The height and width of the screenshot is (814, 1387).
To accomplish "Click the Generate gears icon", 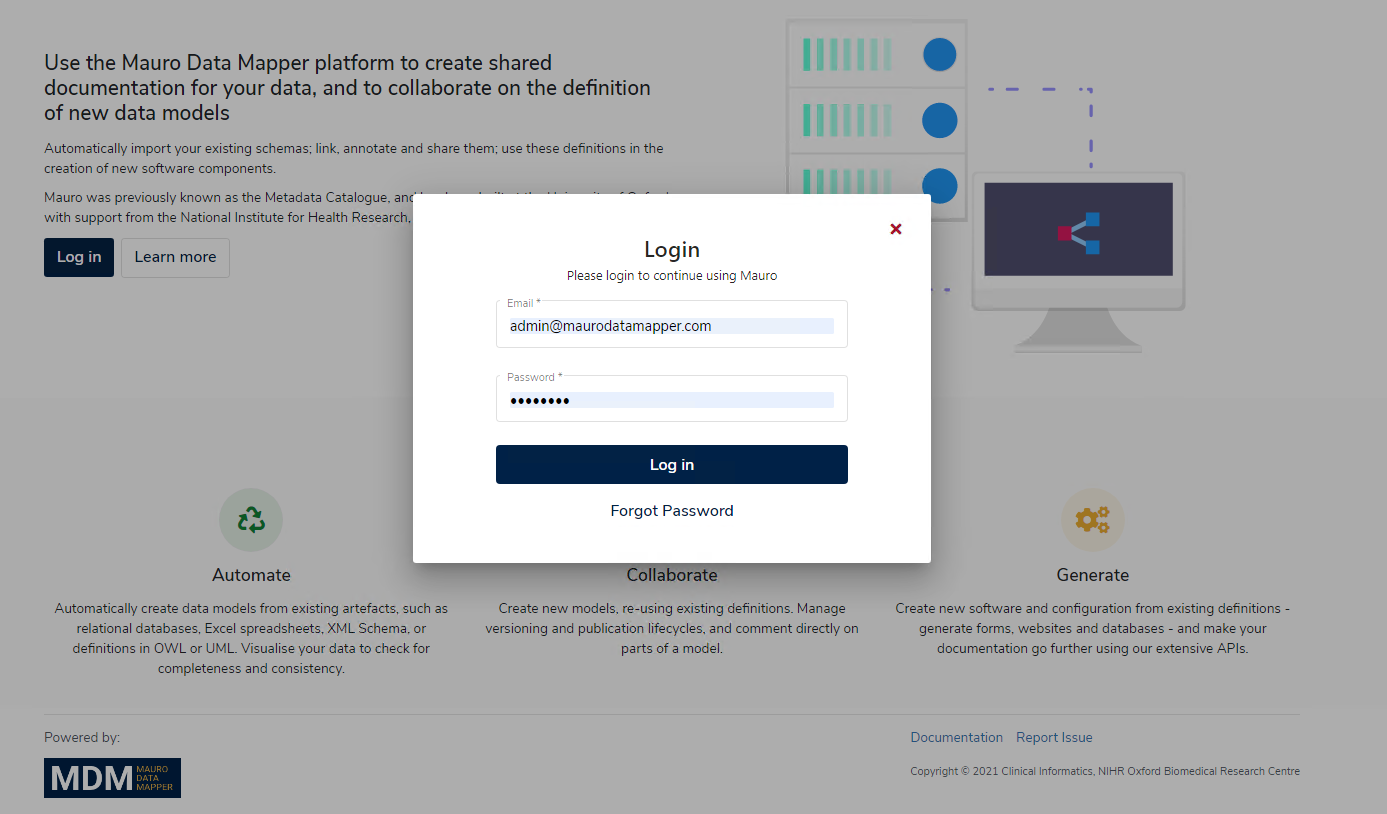I will pos(1092,519).
